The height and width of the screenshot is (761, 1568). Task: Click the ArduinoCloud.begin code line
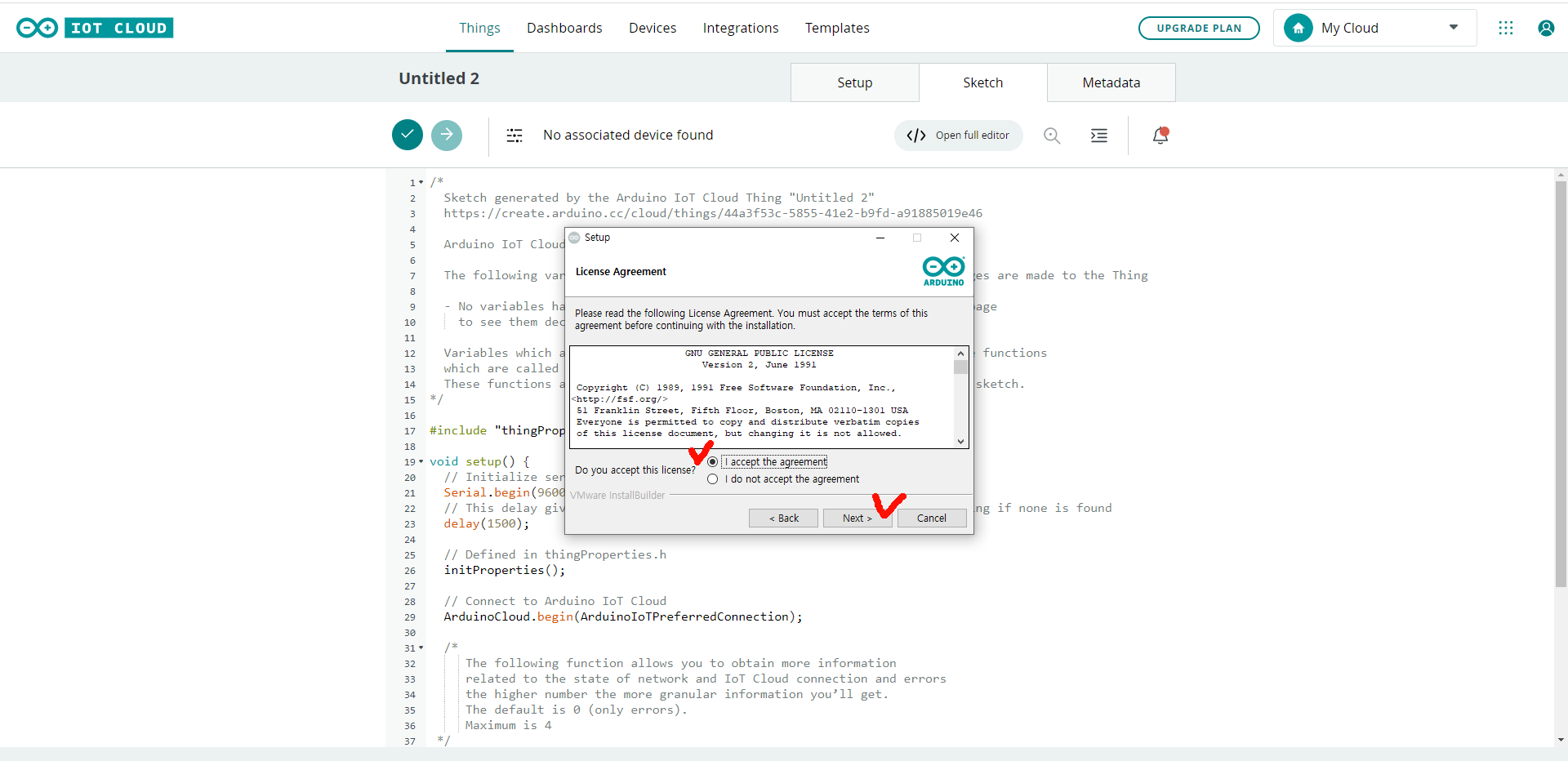pos(623,616)
